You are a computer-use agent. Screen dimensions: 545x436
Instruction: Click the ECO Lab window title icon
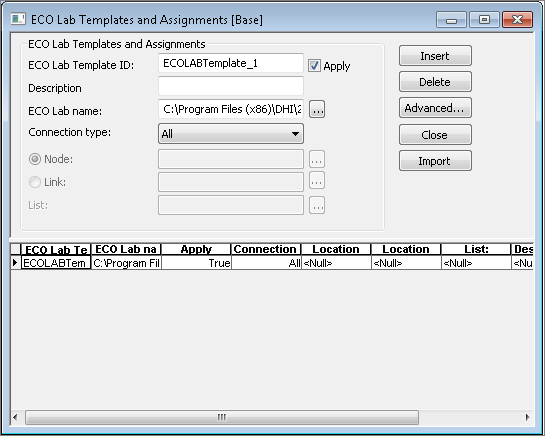[x=18, y=19]
